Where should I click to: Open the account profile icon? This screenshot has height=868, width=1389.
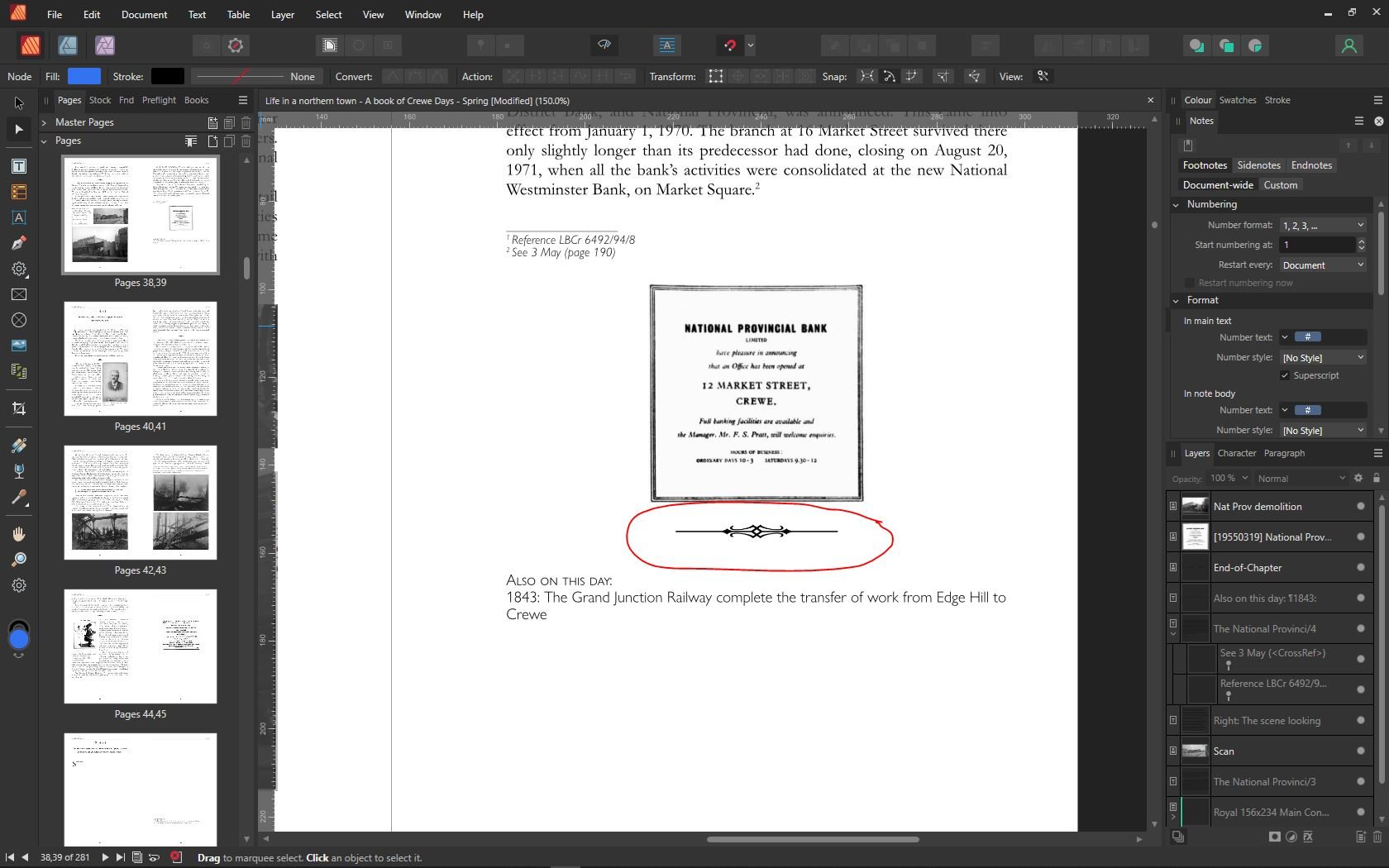click(1349, 45)
